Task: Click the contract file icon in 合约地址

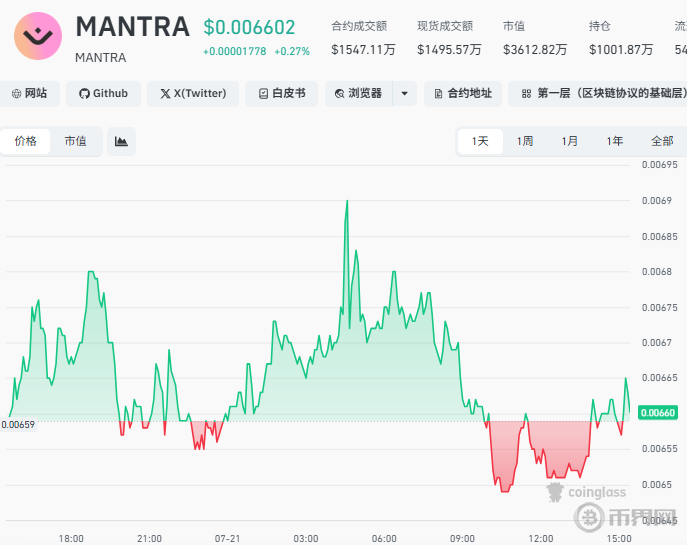Action: pyautogui.click(x=438, y=93)
